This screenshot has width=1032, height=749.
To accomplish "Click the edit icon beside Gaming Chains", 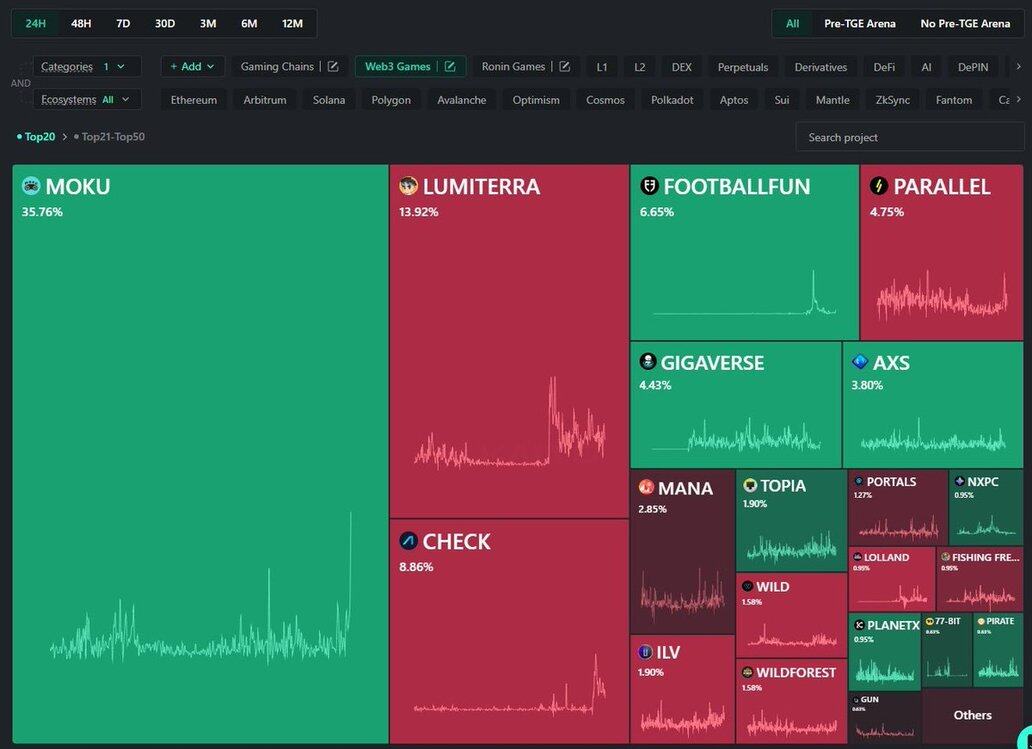I will point(333,67).
